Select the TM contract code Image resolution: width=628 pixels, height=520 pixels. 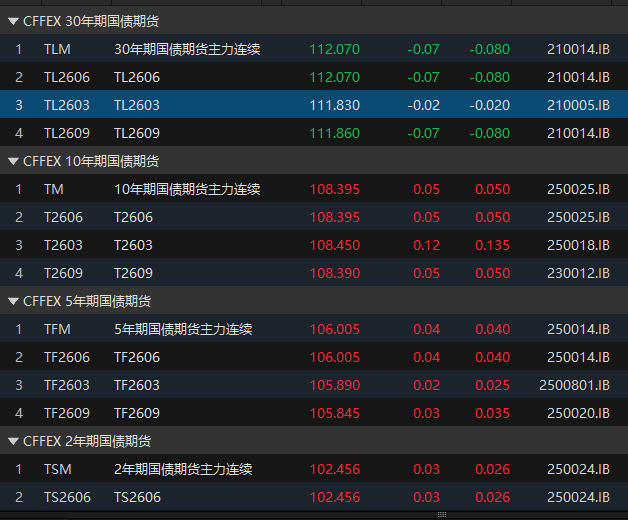(x=54, y=189)
